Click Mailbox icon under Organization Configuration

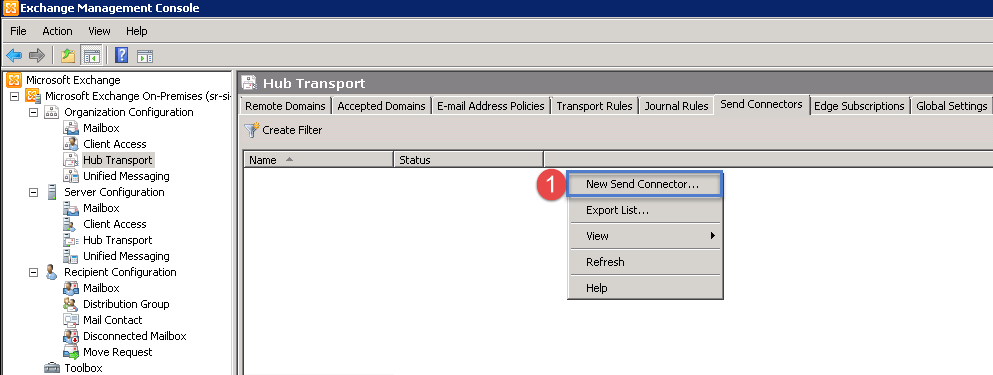click(71, 128)
